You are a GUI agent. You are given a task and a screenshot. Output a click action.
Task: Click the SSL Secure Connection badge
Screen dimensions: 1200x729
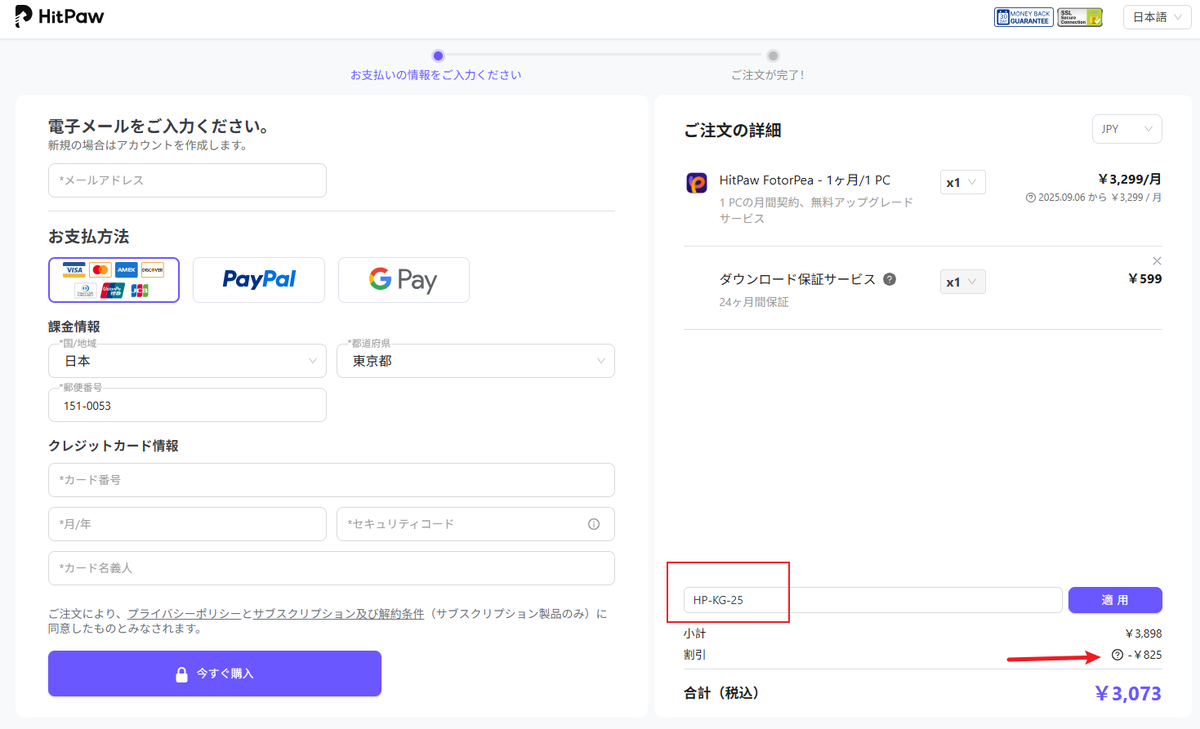click(x=1080, y=17)
